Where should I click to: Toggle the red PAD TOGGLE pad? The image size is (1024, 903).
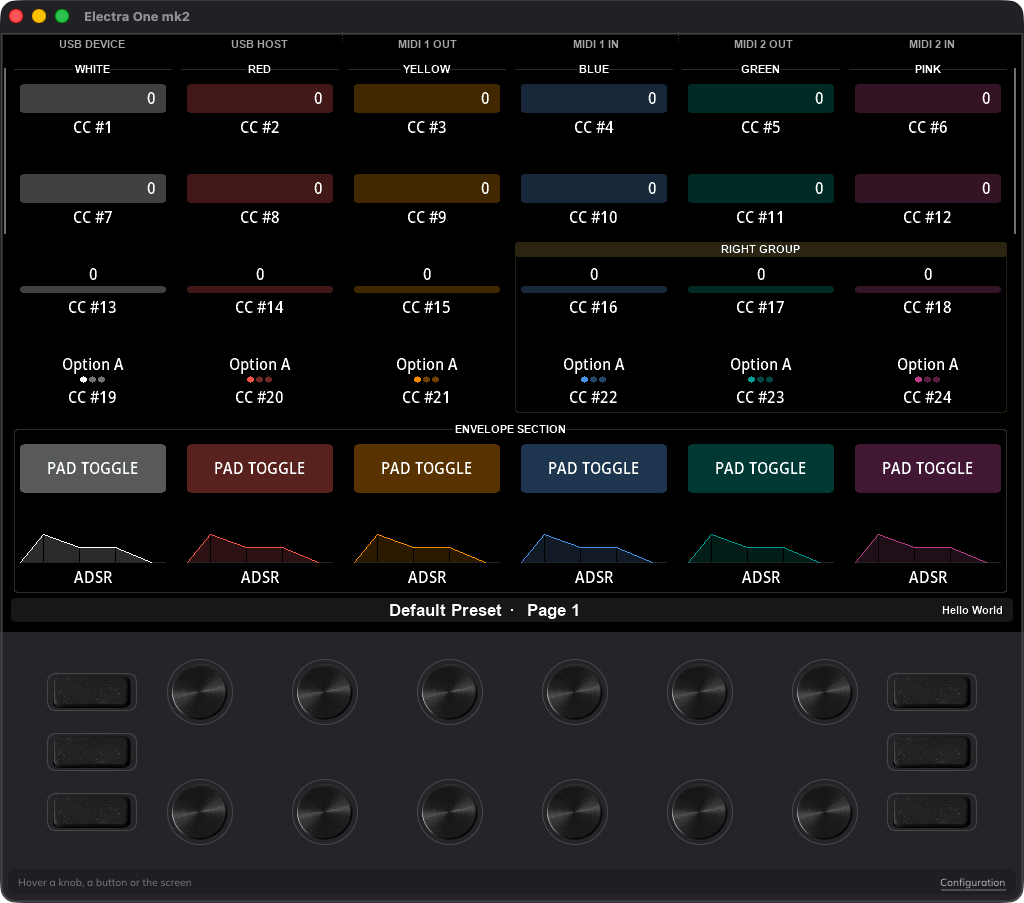coord(260,468)
